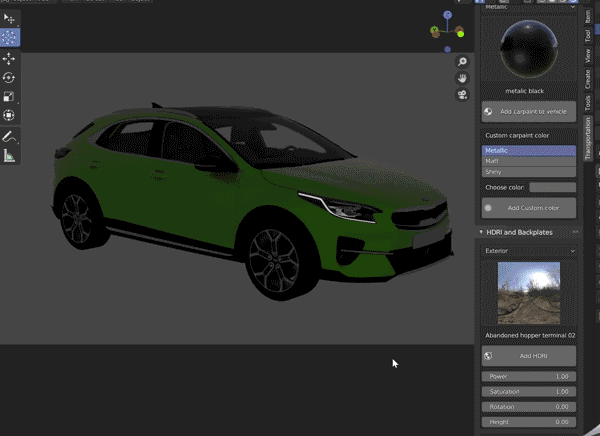Select the Tweak select tool
The image size is (600, 436).
coord(9,18)
